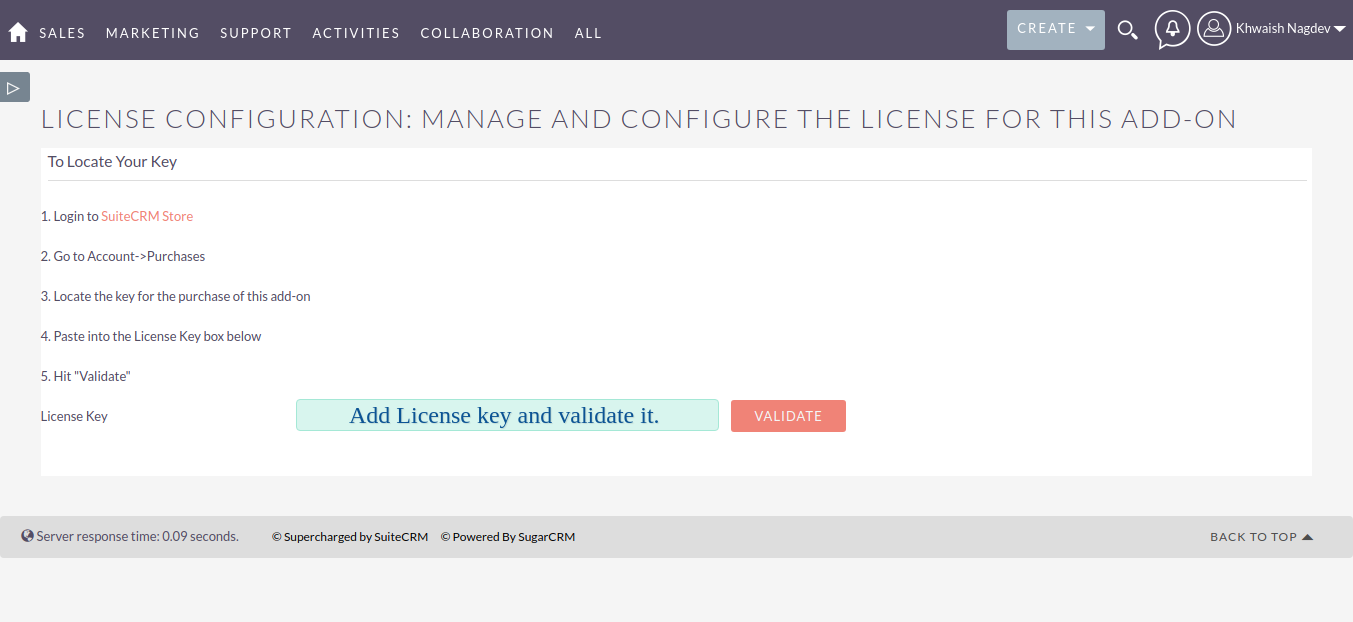
Task: Click the License Configuration page title
Action: (x=639, y=119)
